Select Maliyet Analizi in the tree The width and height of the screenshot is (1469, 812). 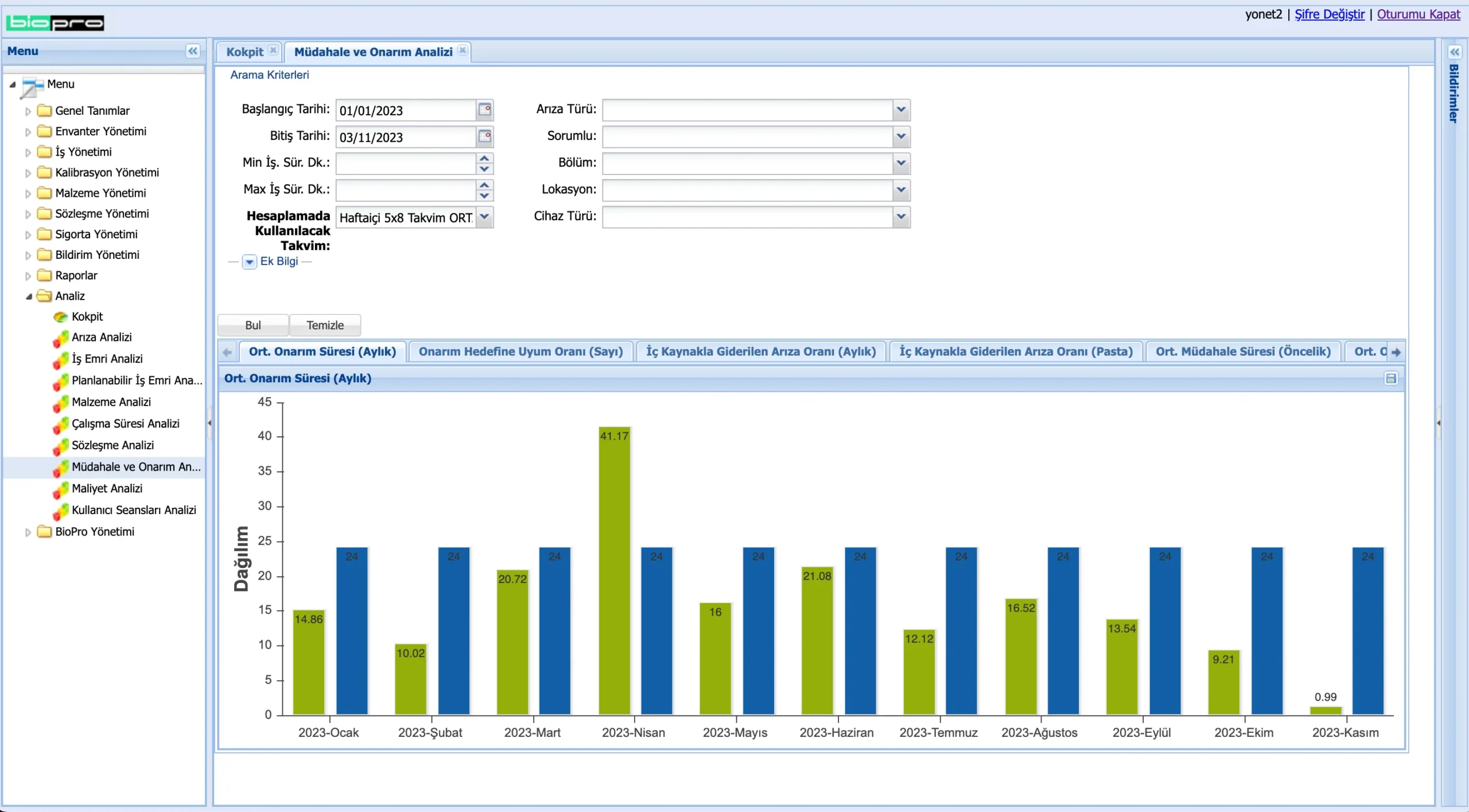[107, 488]
